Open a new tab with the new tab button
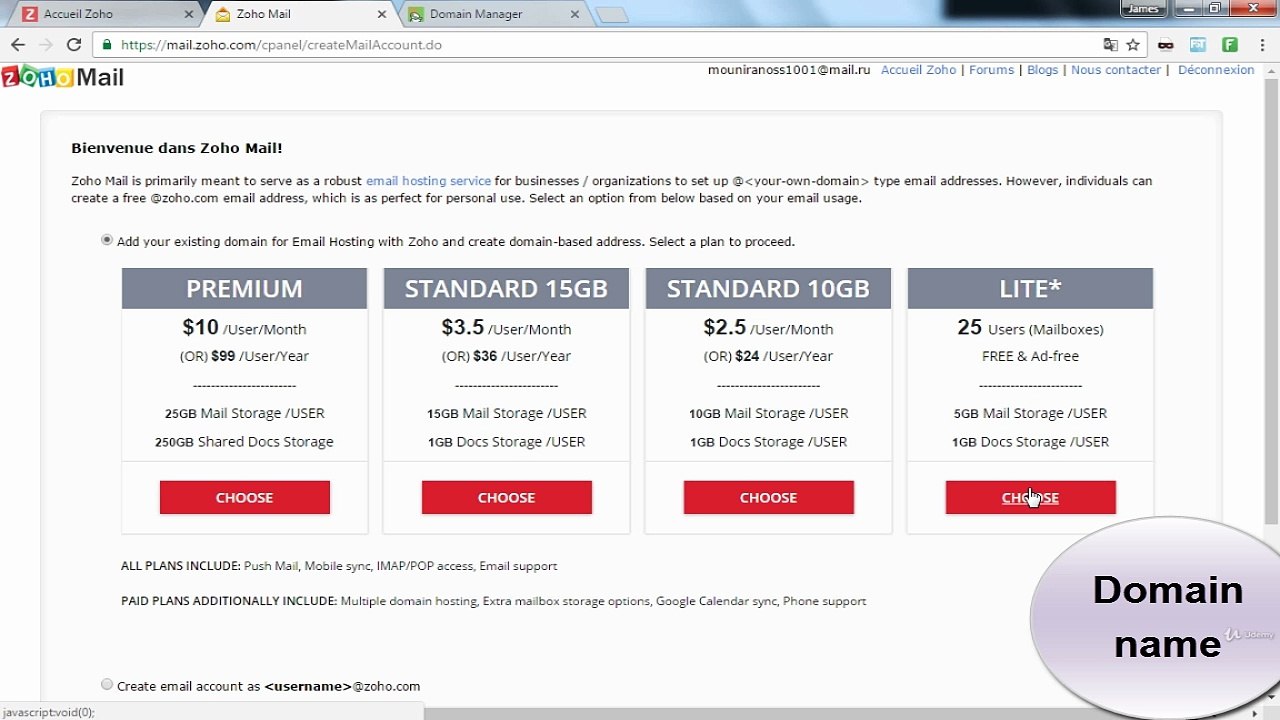 click(x=612, y=15)
